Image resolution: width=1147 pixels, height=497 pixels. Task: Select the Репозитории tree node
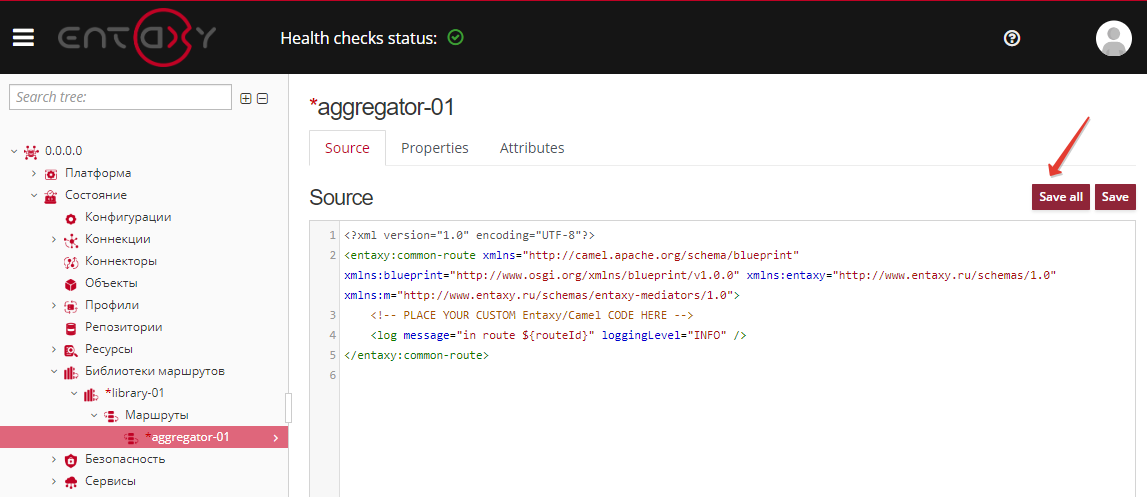click(x=123, y=327)
